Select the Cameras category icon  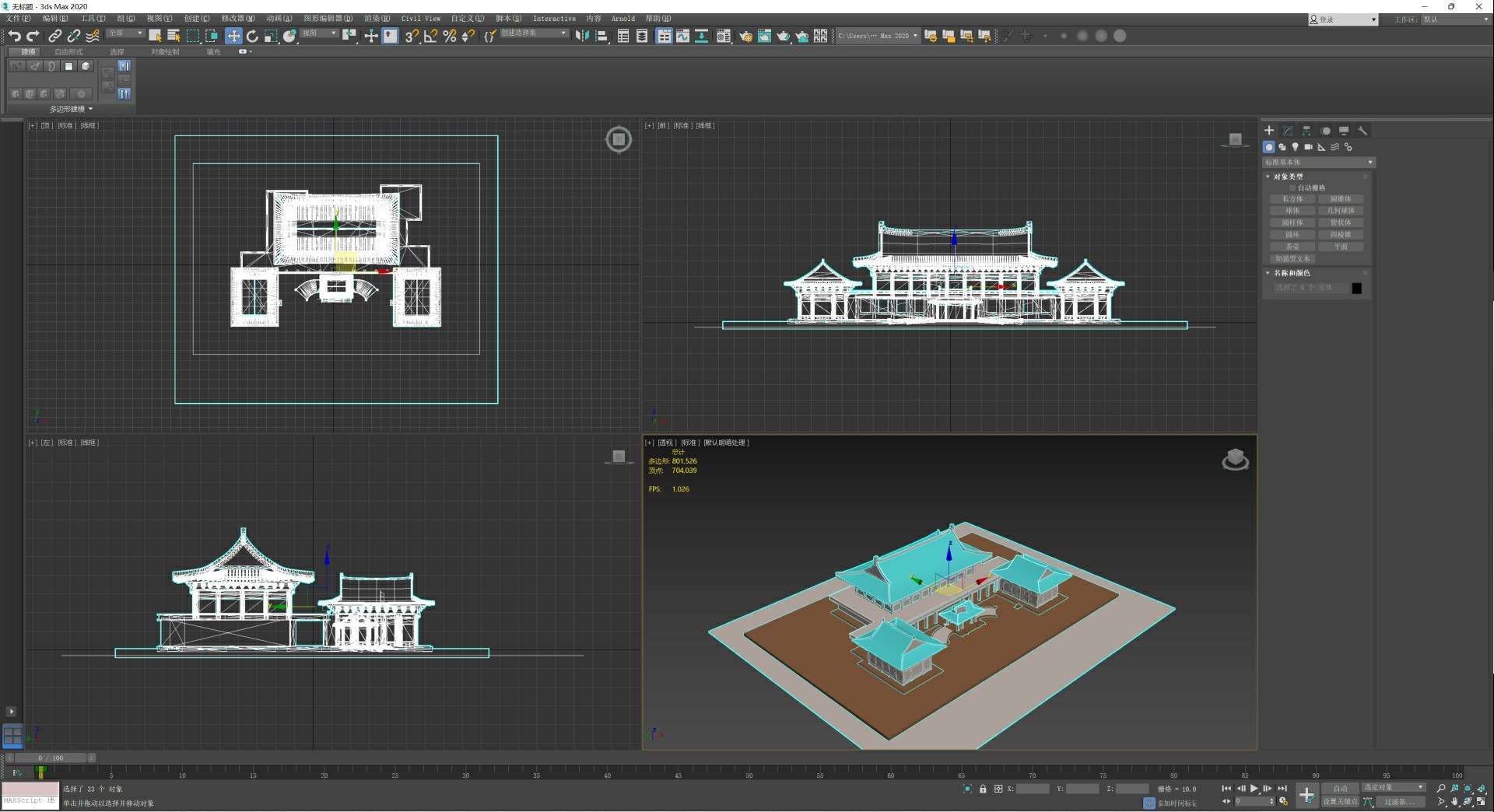tap(1309, 147)
